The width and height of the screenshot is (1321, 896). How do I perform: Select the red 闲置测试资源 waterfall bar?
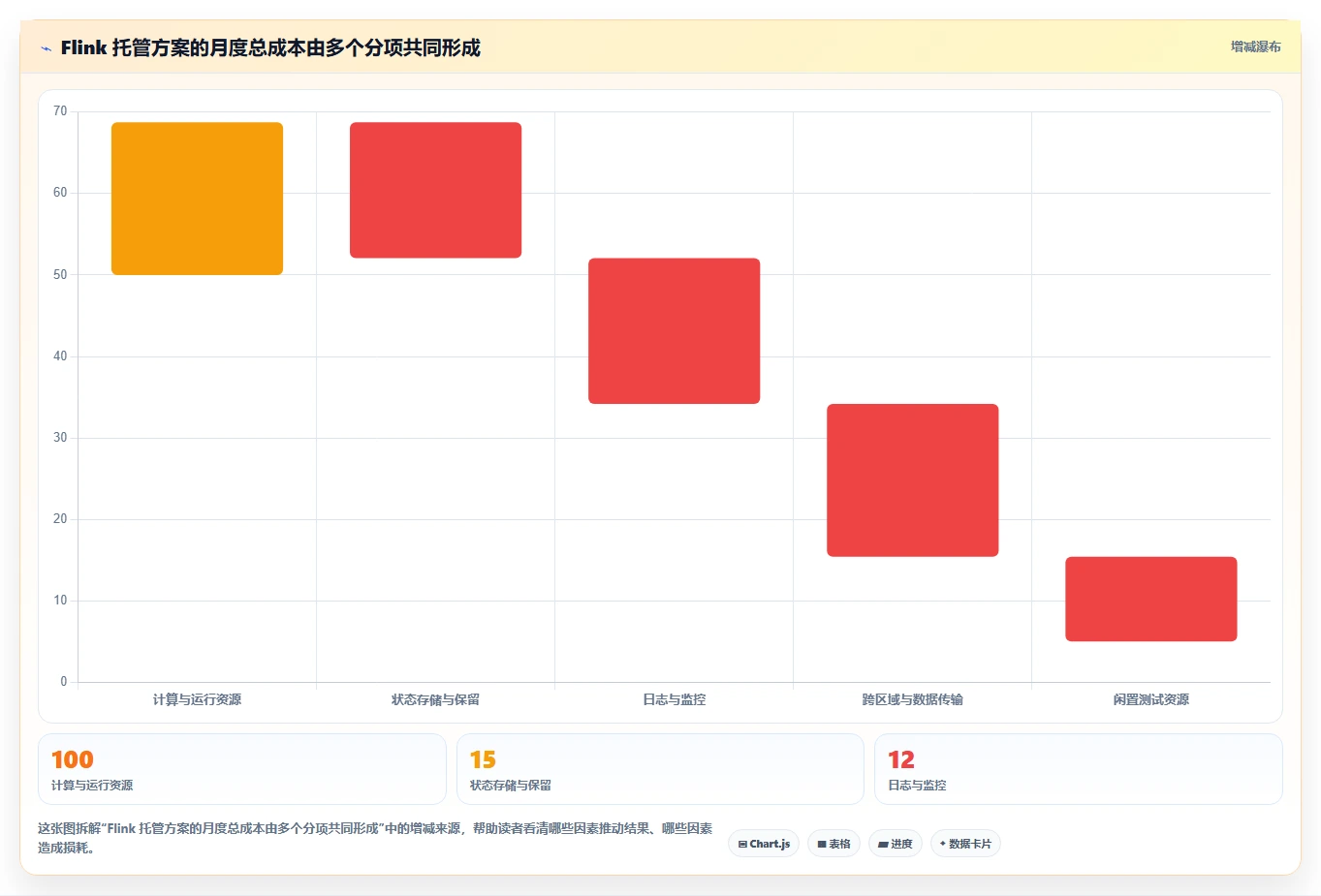coord(1150,599)
